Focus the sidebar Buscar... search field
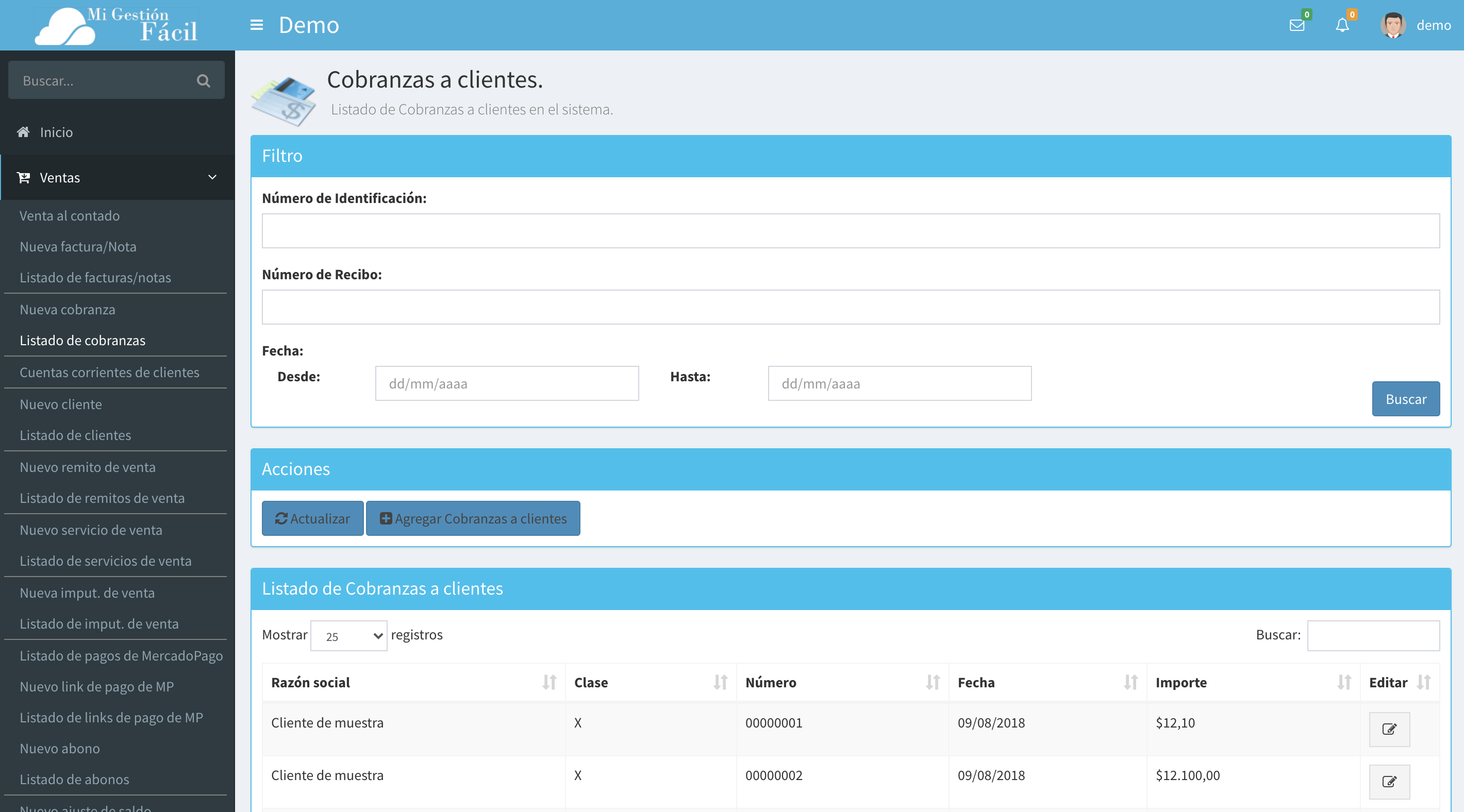Image resolution: width=1464 pixels, height=812 pixels. click(116, 81)
